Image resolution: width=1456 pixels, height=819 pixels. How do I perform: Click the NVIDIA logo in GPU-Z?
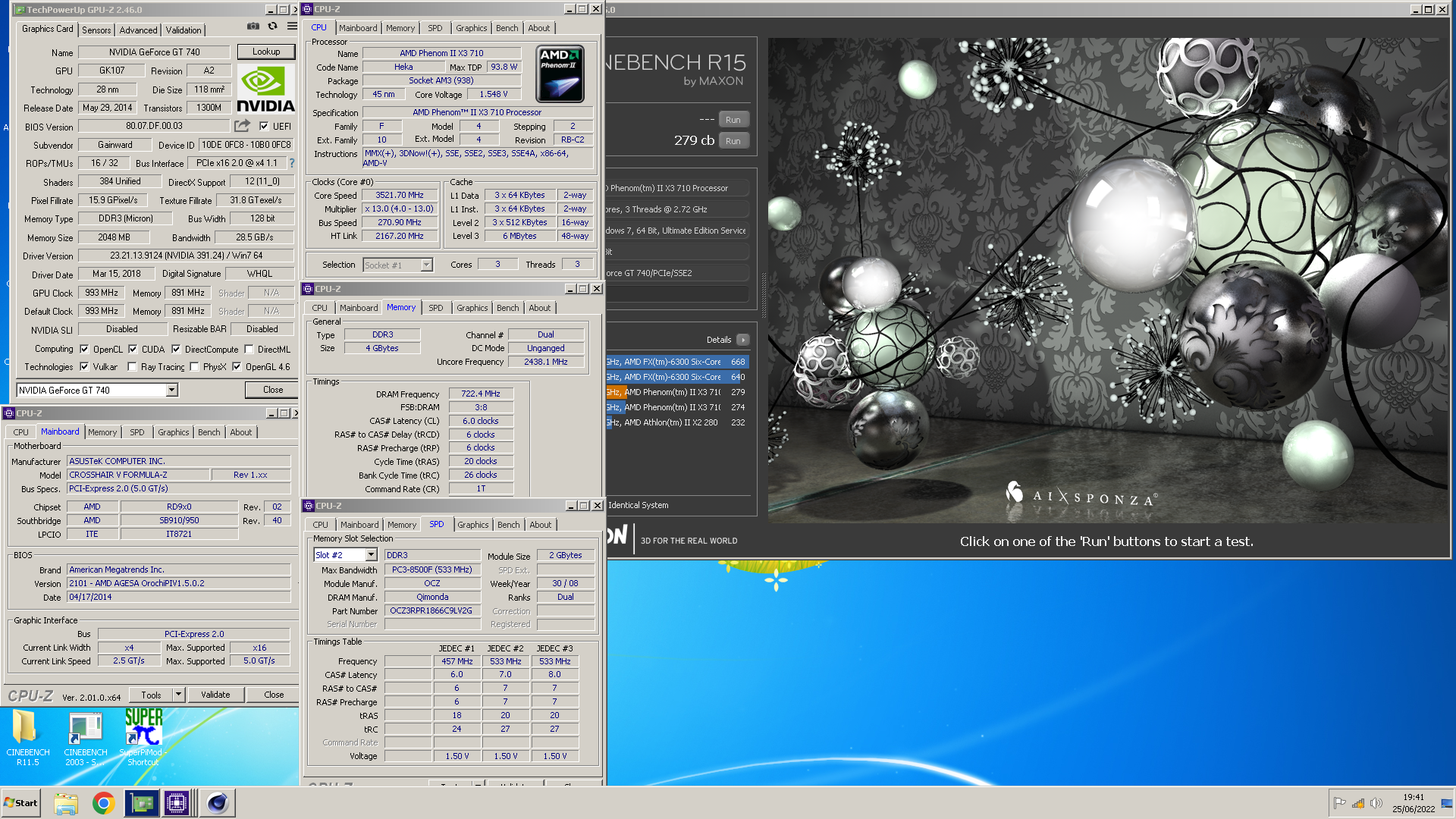(x=265, y=89)
